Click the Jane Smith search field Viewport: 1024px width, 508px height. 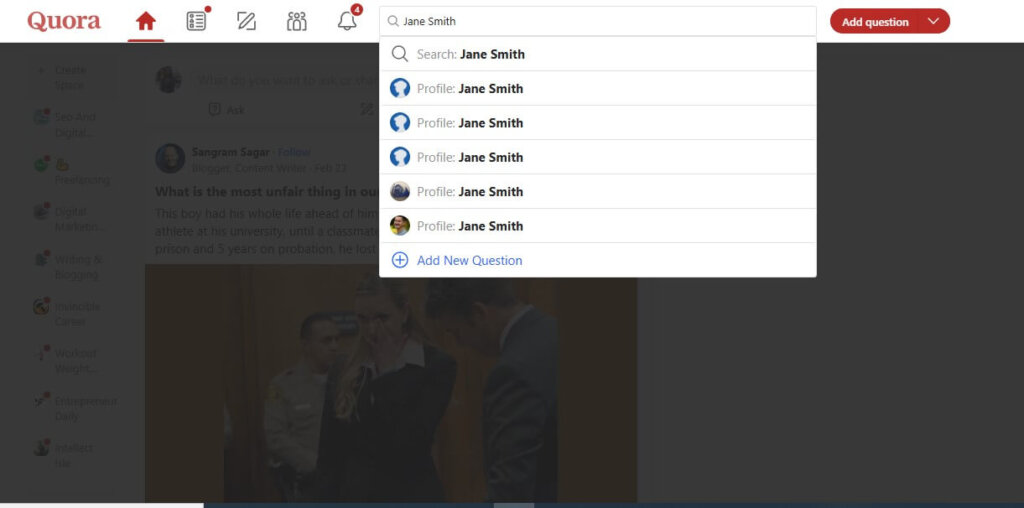[x=598, y=22]
